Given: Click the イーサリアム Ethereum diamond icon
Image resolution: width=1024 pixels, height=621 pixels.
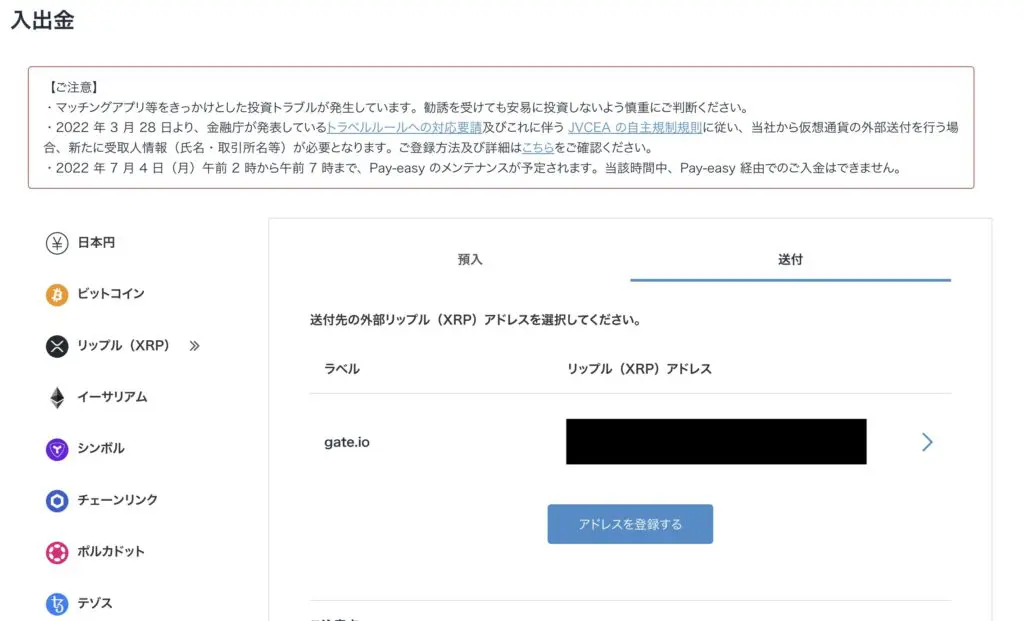Looking at the screenshot, I should (x=57, y=397).
